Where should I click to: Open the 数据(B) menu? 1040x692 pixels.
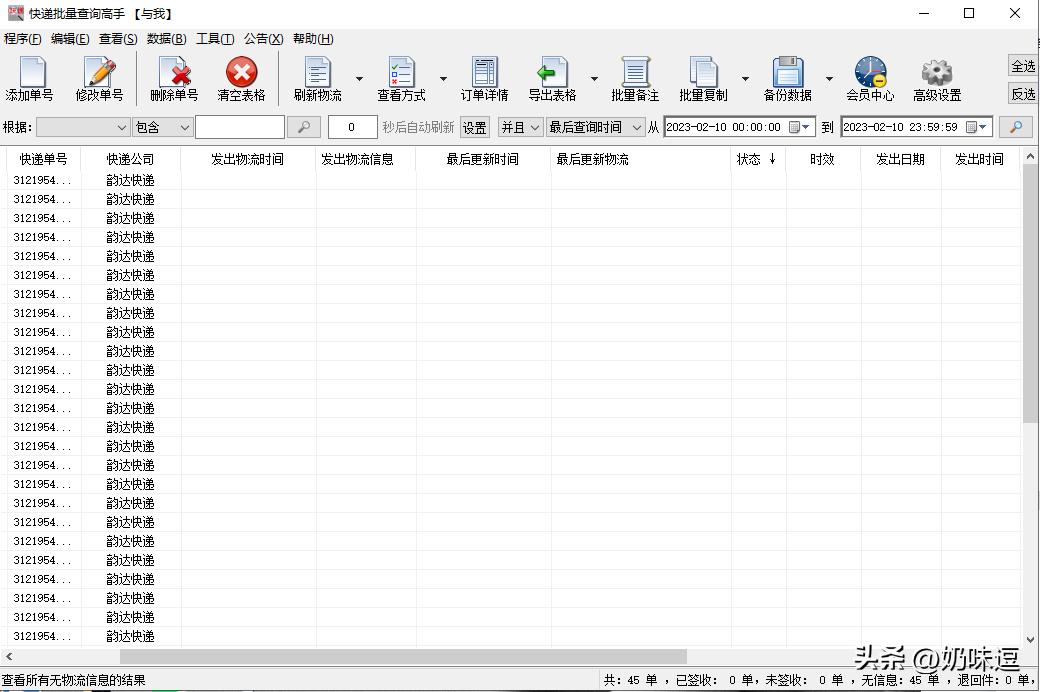166,38
